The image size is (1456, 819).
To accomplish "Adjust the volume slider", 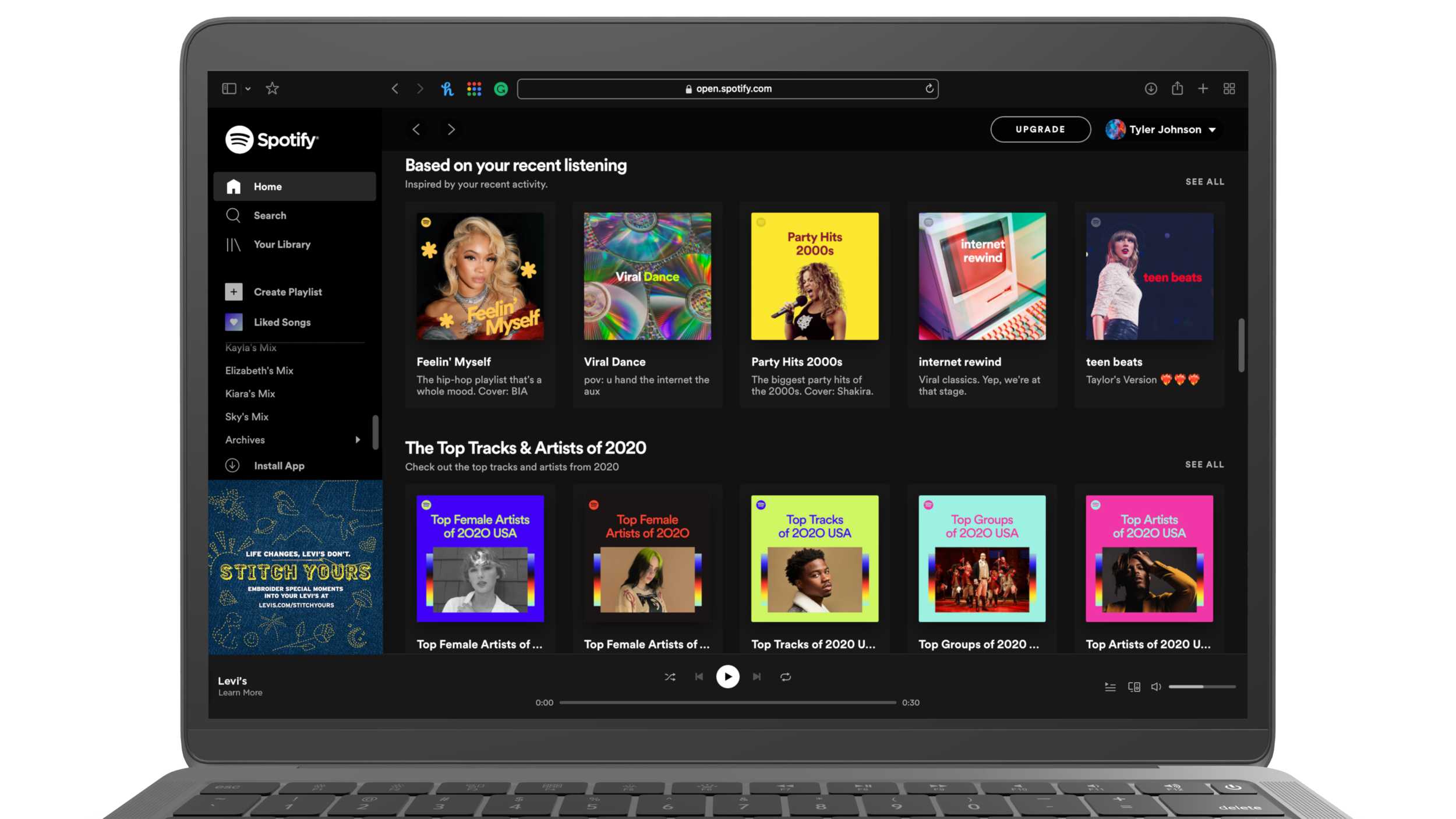I will tap(1201, 687).
